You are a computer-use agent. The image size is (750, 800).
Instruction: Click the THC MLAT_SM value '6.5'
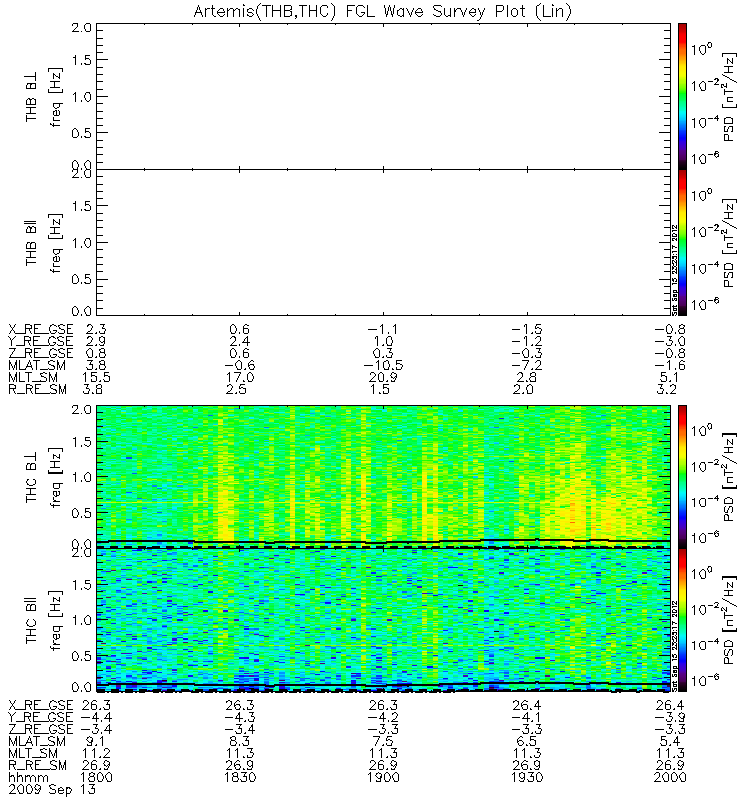coord(527,741)
